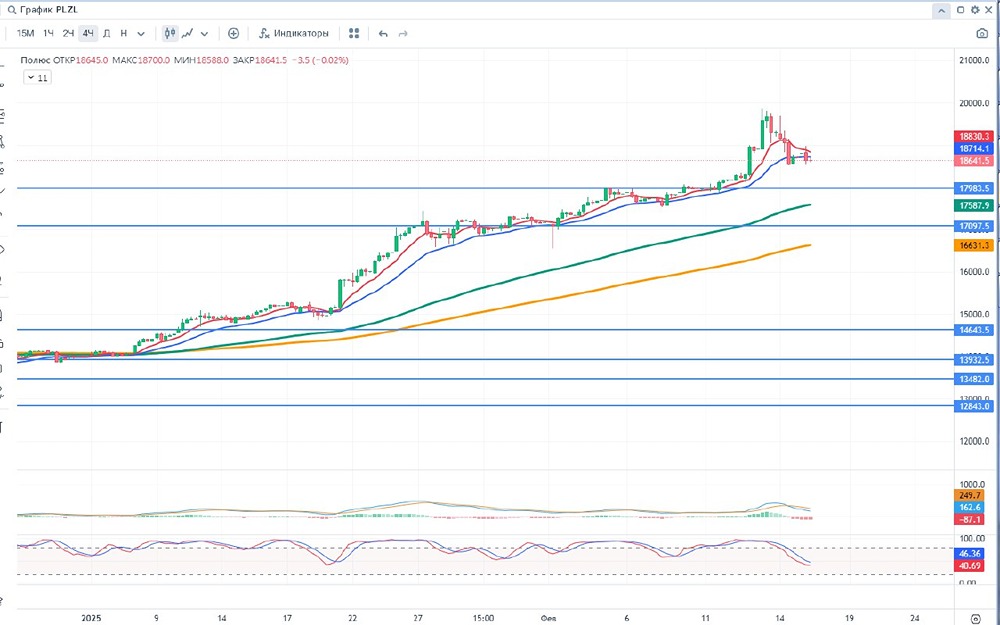
Task: Click the stochastic blue label 46.36
Action: (x=969, y=554)
